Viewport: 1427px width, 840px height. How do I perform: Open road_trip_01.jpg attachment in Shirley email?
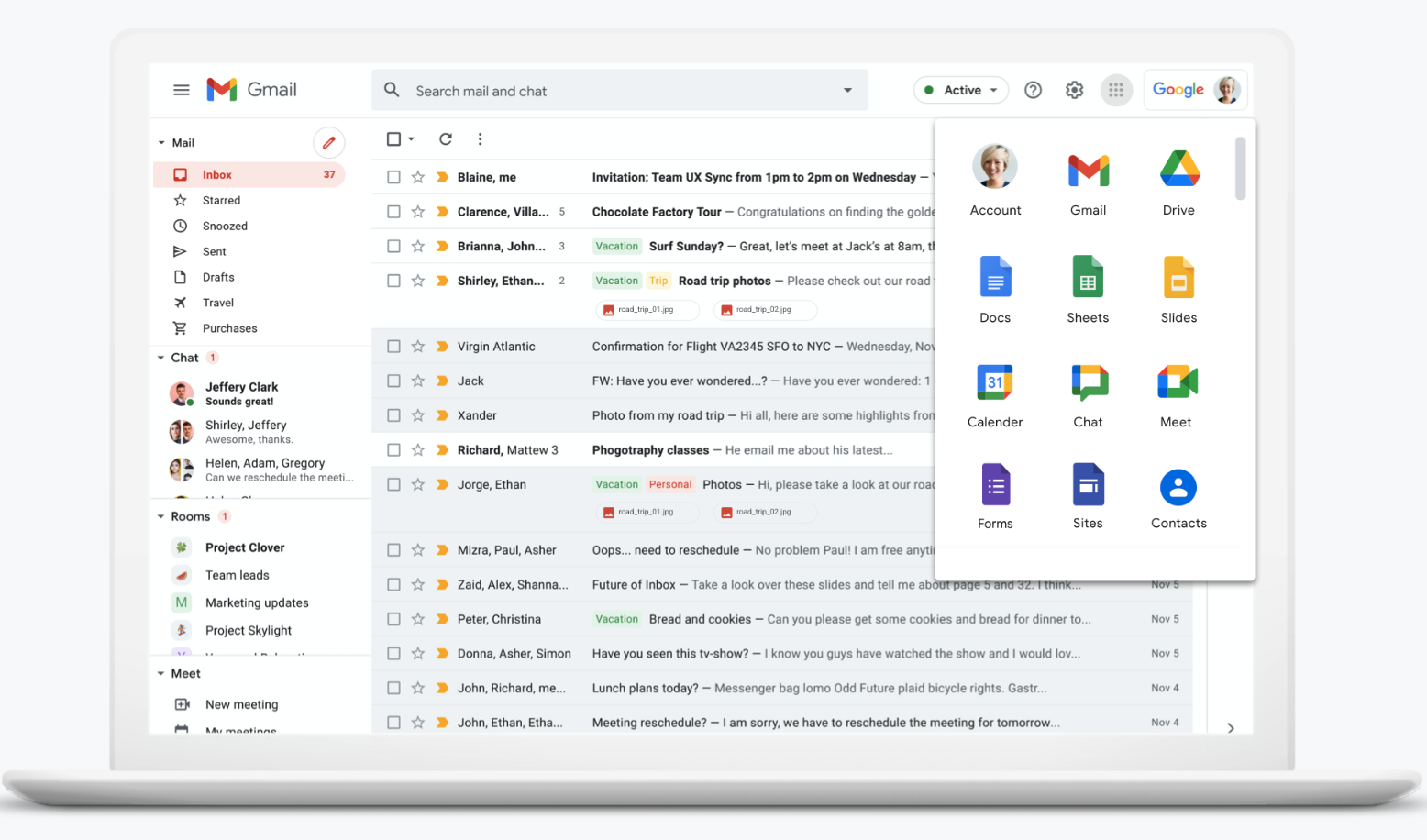tap(647, 310)
